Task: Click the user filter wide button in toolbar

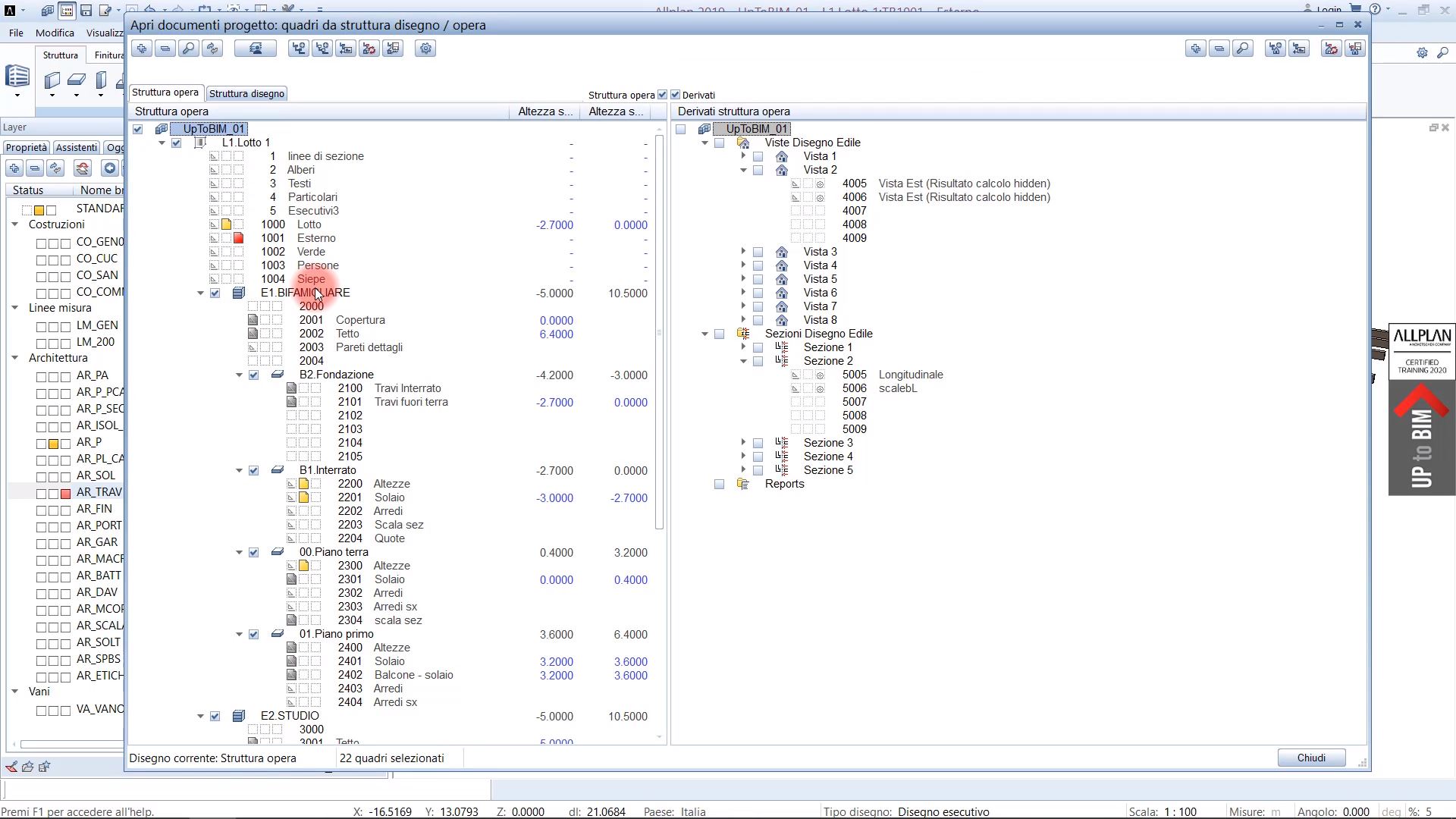Action: [x=256, y=49]
